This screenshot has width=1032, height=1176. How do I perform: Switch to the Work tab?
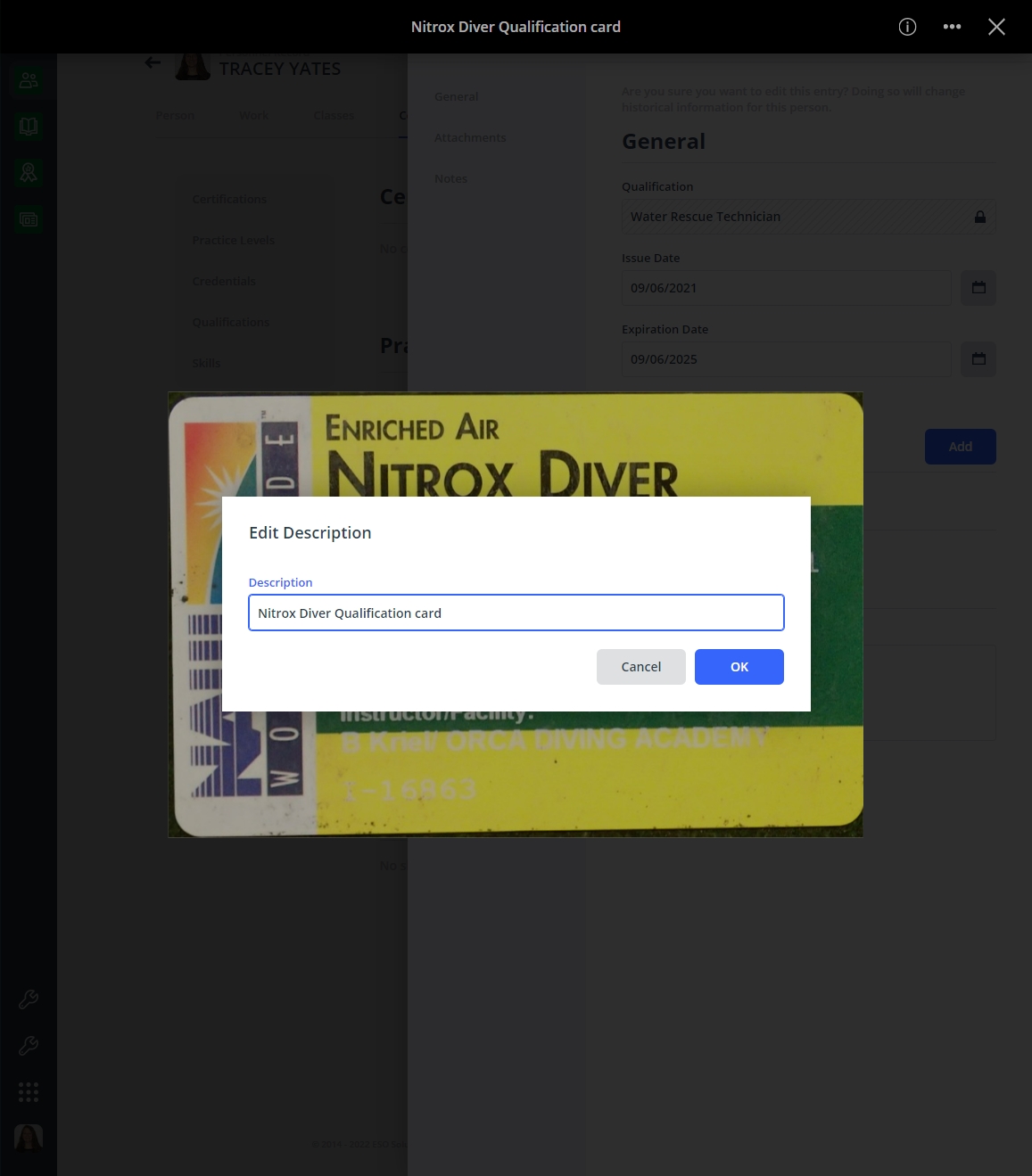(253, 115)
